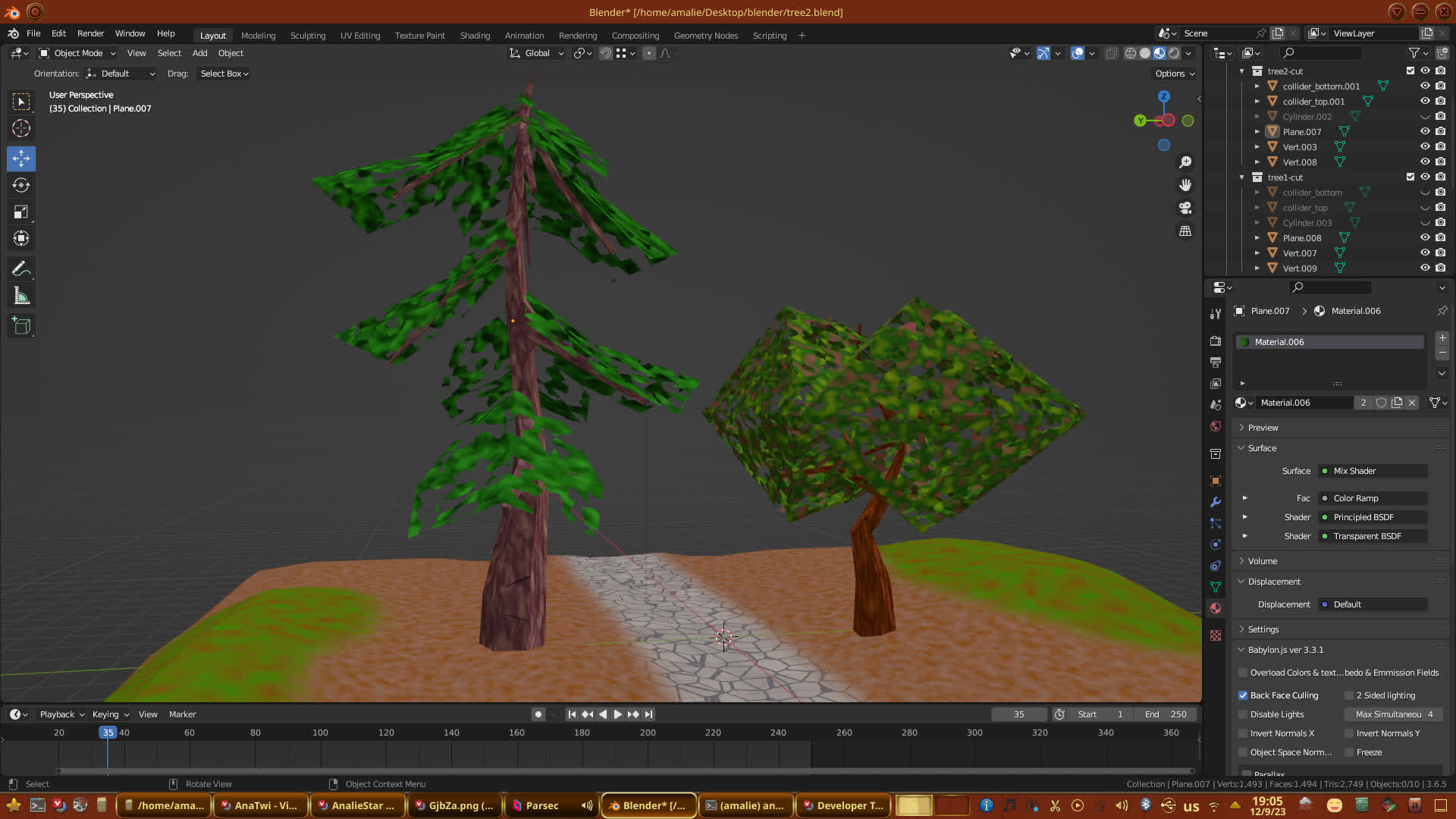Open the Modifier properties wrench tab
This screenshot has width=1456, height=819.
pyautogui.click(x=1216, y=502)
